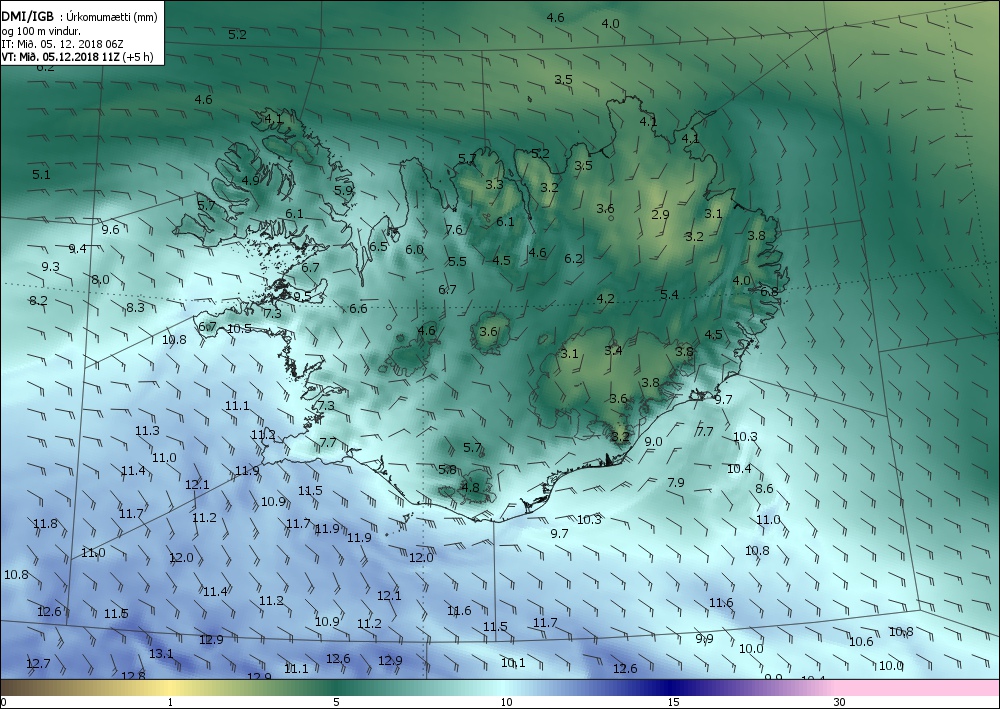The height and width of the screenshot is (709, 1000).
Task: Click the map value 10.5
Action: (239, 329)
